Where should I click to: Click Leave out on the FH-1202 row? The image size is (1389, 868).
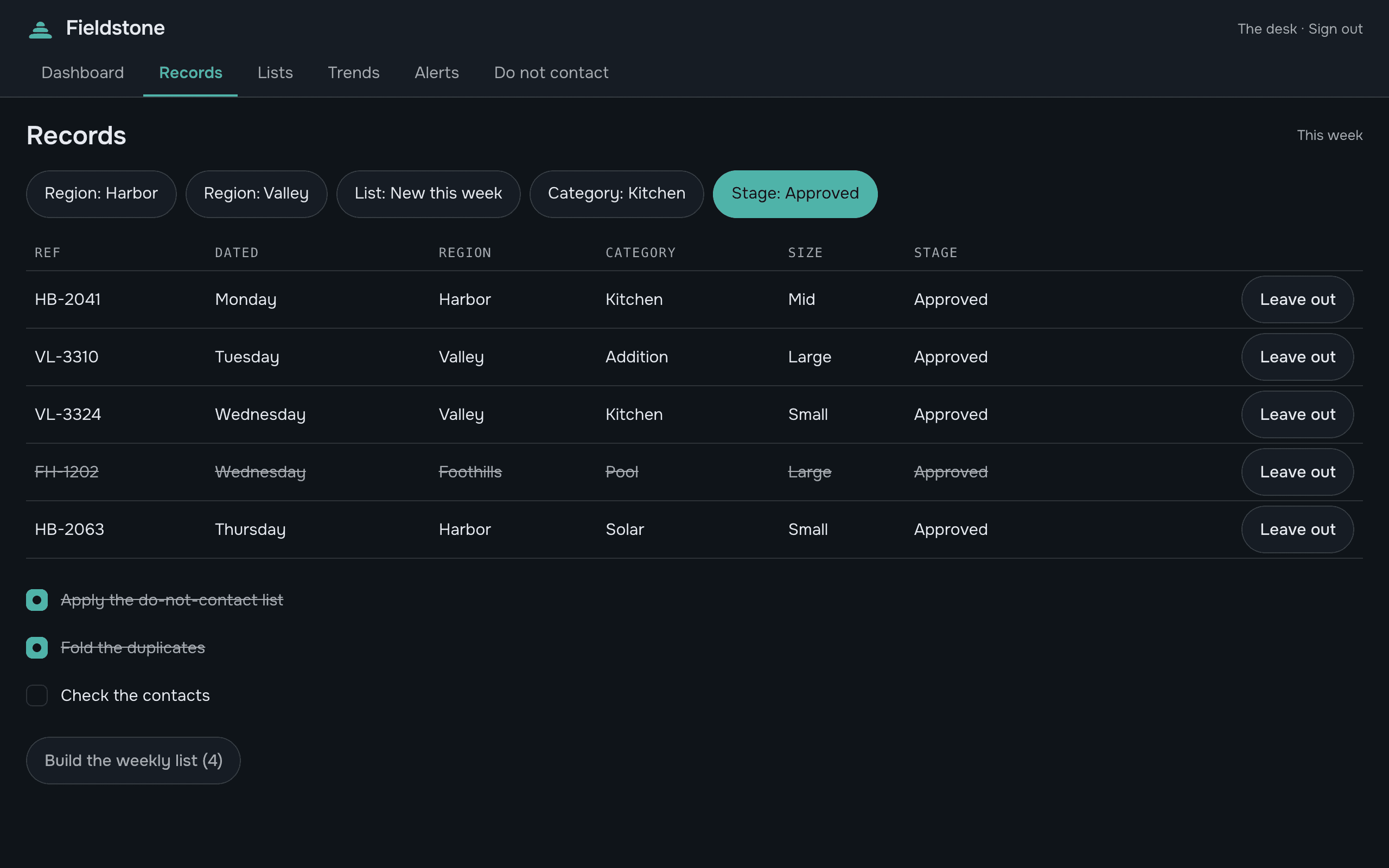[x=1297, y=472]
